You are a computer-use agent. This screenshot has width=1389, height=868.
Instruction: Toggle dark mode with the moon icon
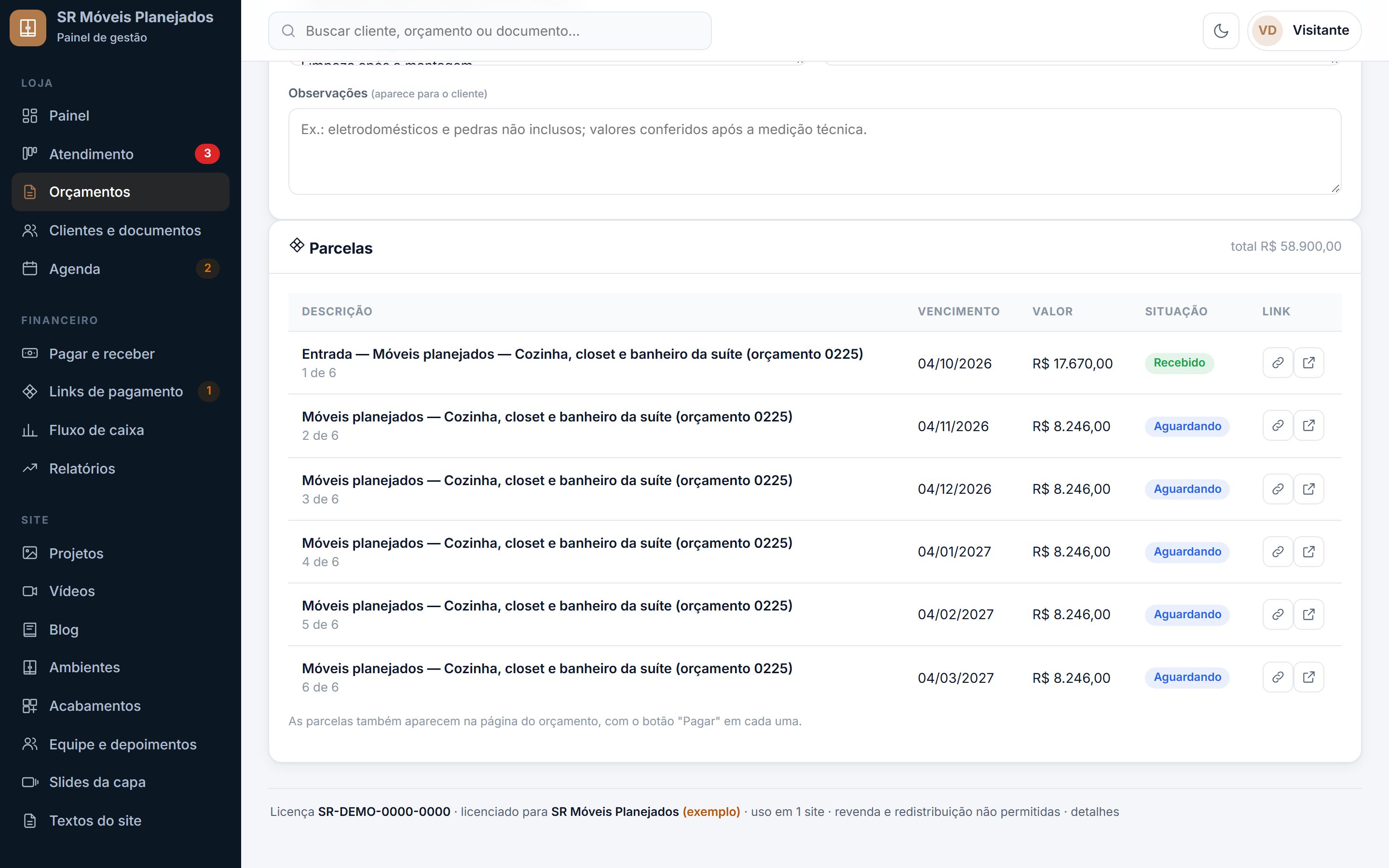[1221, 30]
